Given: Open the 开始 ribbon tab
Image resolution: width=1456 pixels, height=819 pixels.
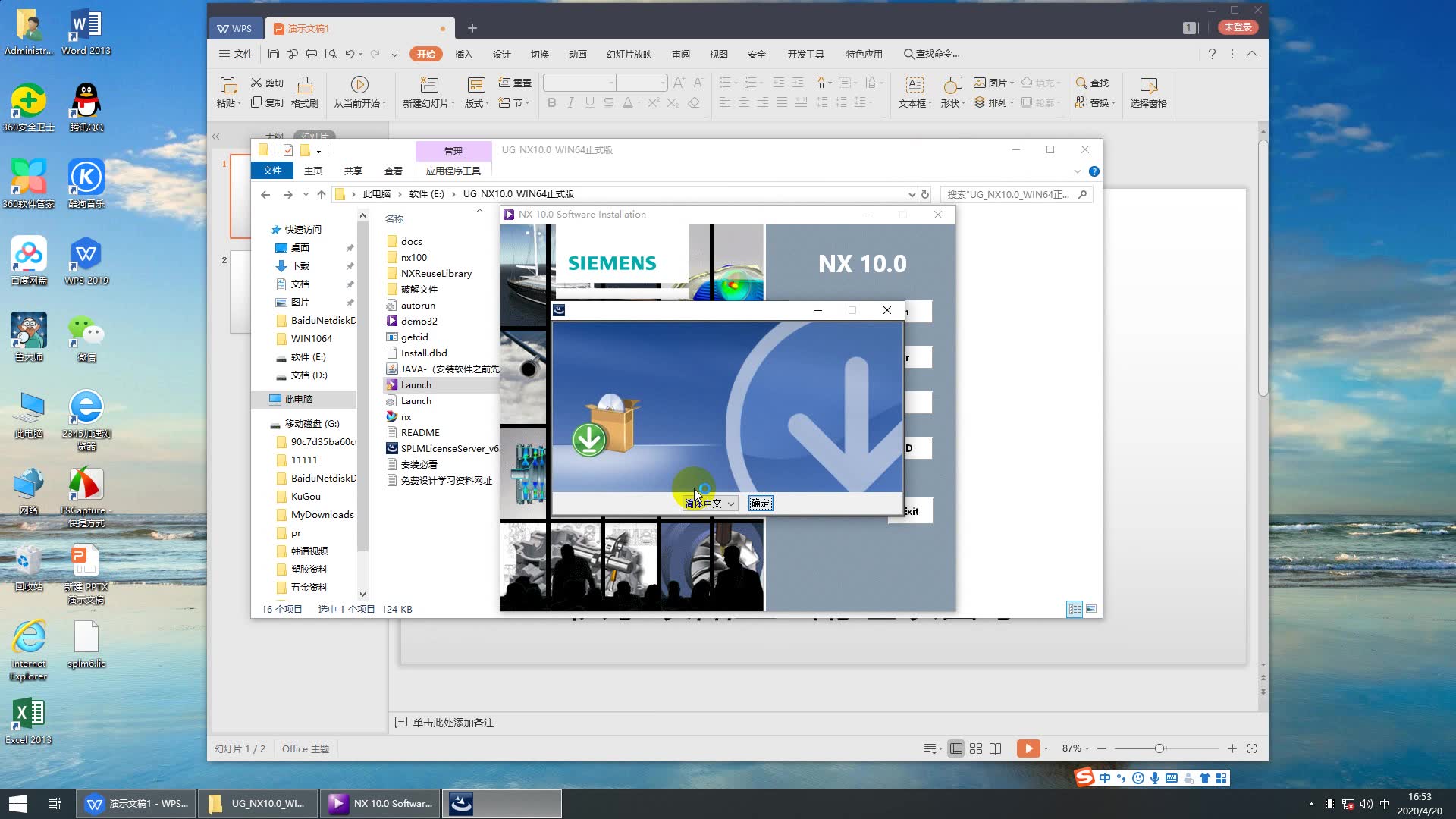Looking at the screenshot, I should pyautogui.click(x=426, y=54).
